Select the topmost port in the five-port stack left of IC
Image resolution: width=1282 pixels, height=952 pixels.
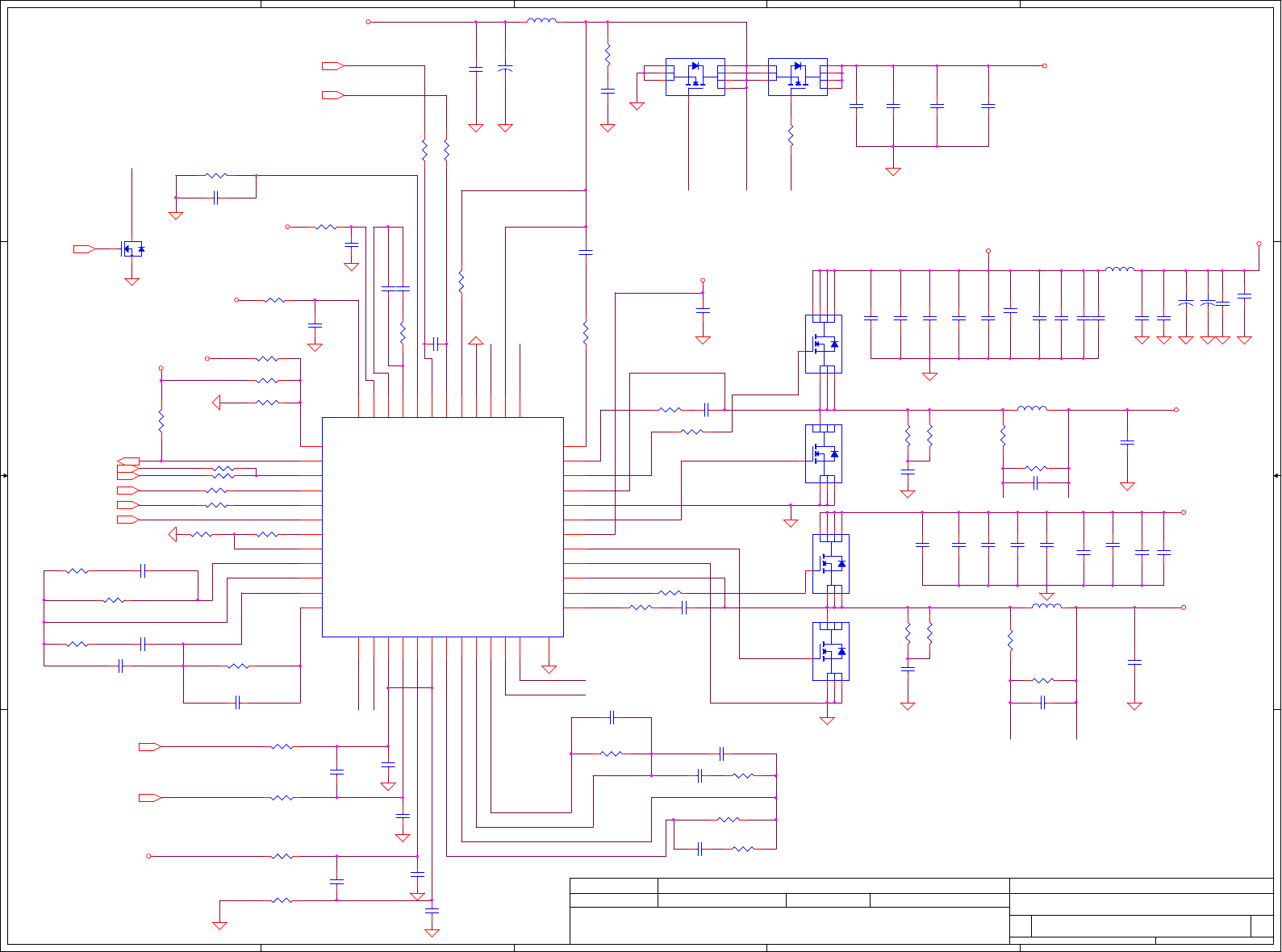pos(128,461)
